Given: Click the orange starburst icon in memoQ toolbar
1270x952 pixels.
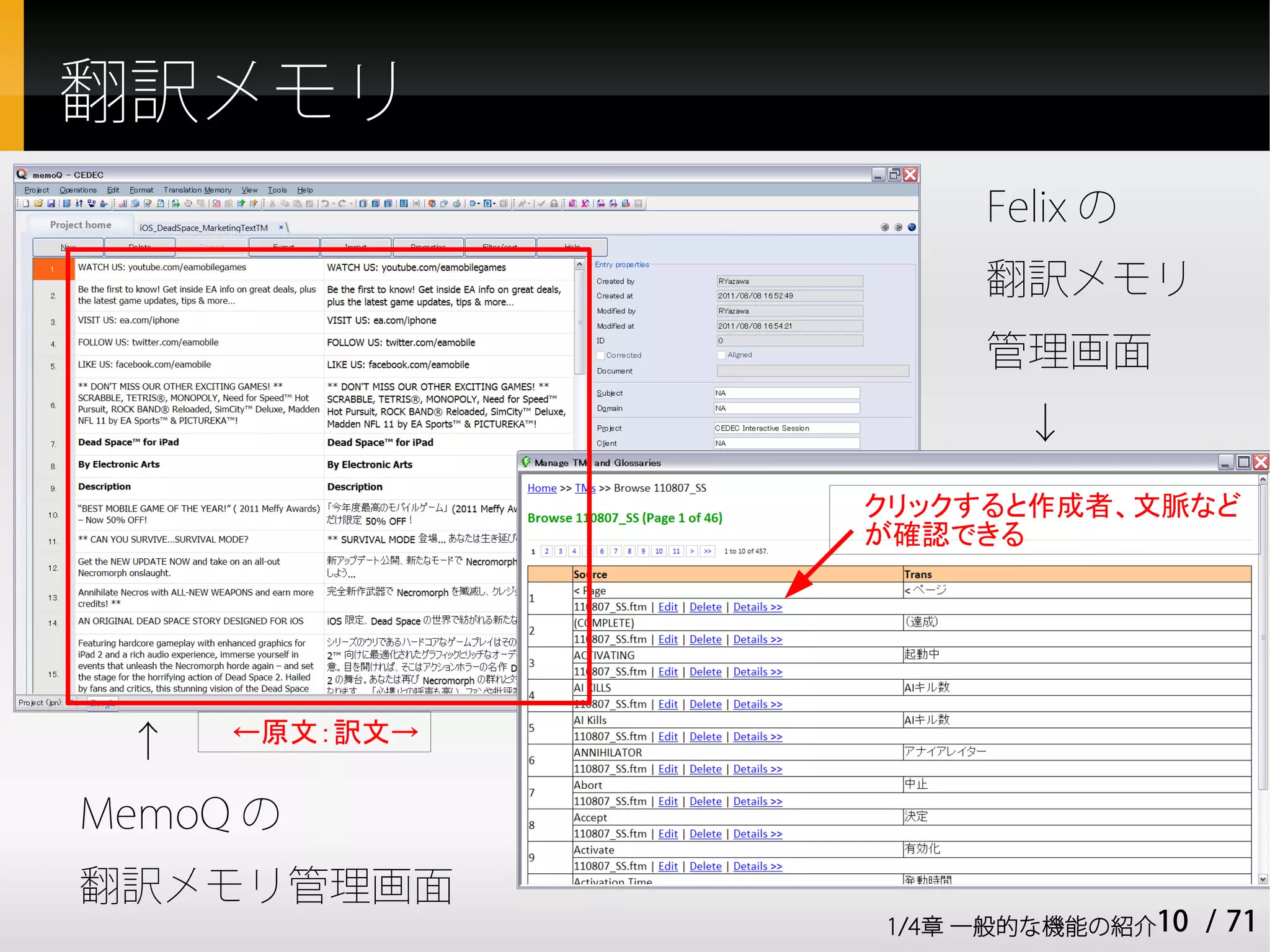Looking at the screenshot, I should pos(432,203).
